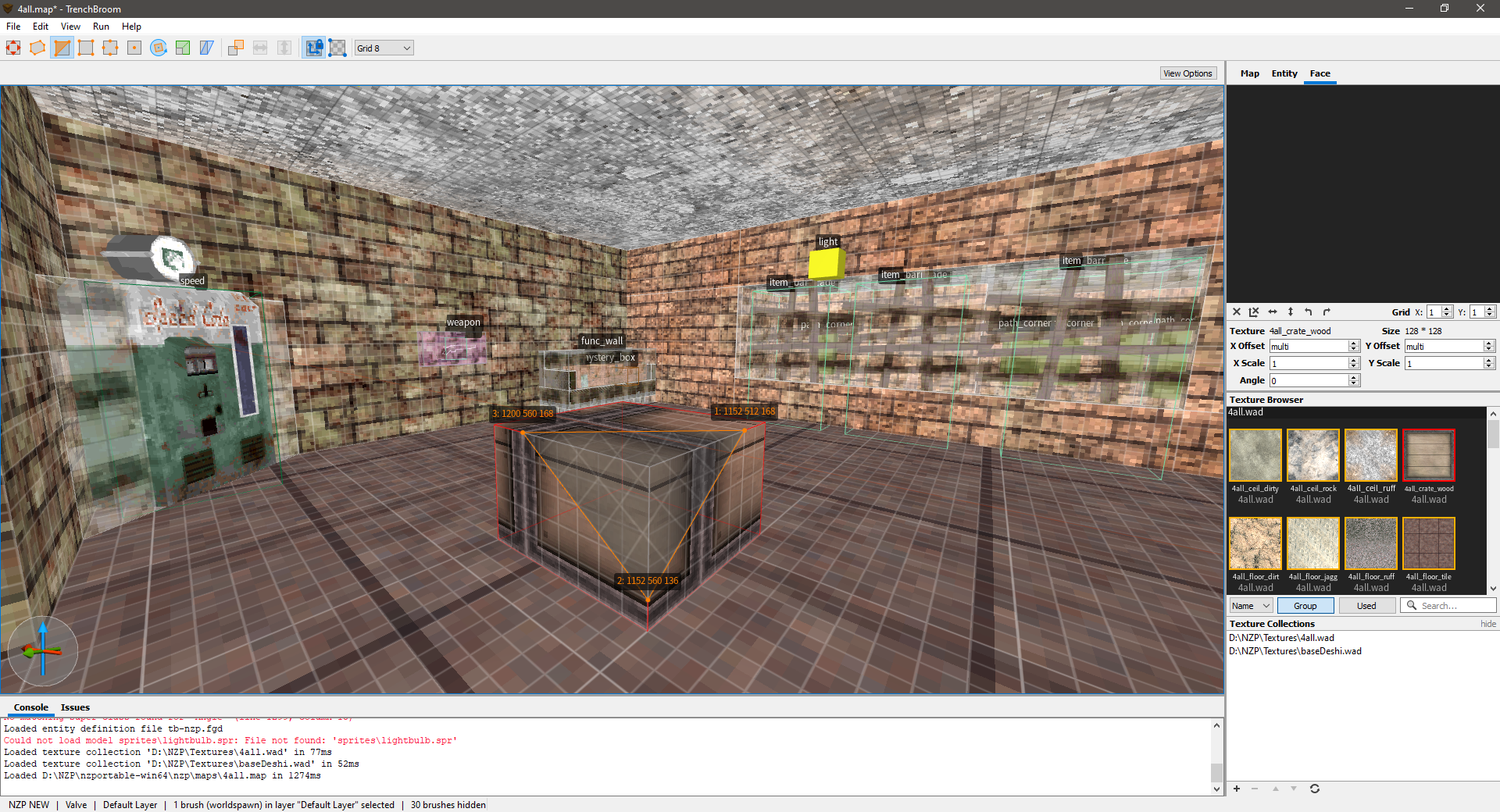Viewport: 1500px width, 812px height.
Task: Select the Vertex tool
Action: click(86, 48)
